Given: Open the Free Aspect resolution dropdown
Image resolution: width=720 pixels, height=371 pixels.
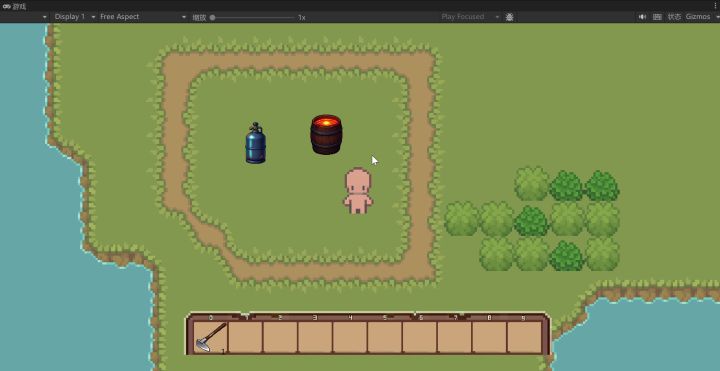Looking at the screenshot, I should tap(143, 17).
